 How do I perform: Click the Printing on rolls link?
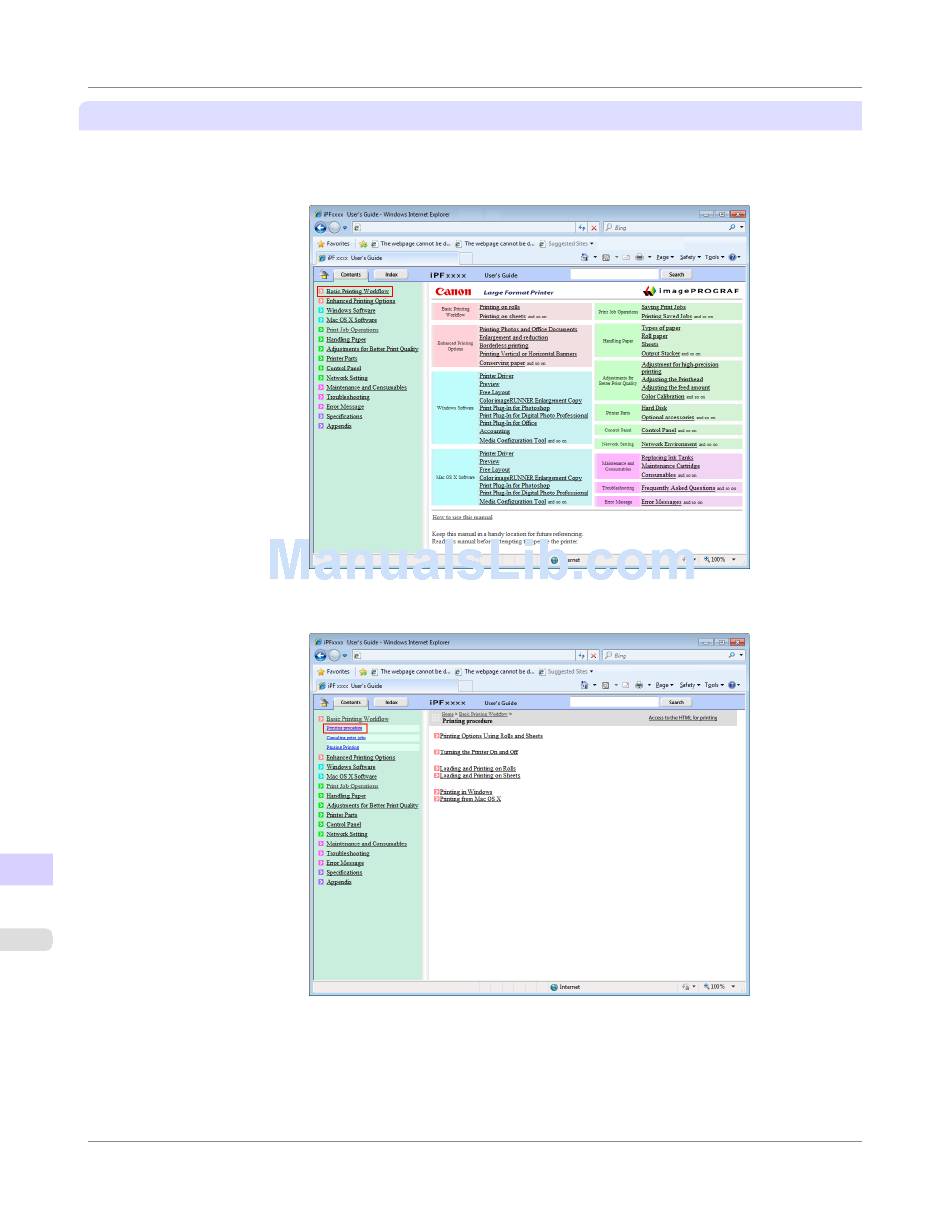[499, 308]
